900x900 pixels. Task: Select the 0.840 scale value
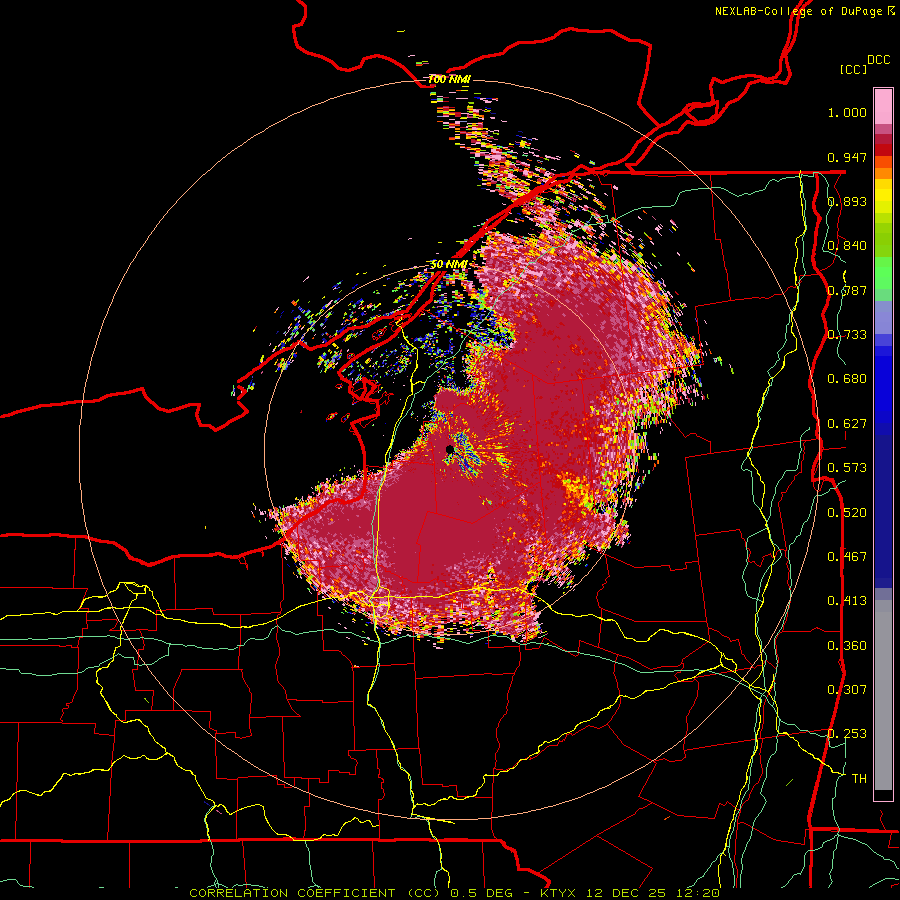click(847, 246)
